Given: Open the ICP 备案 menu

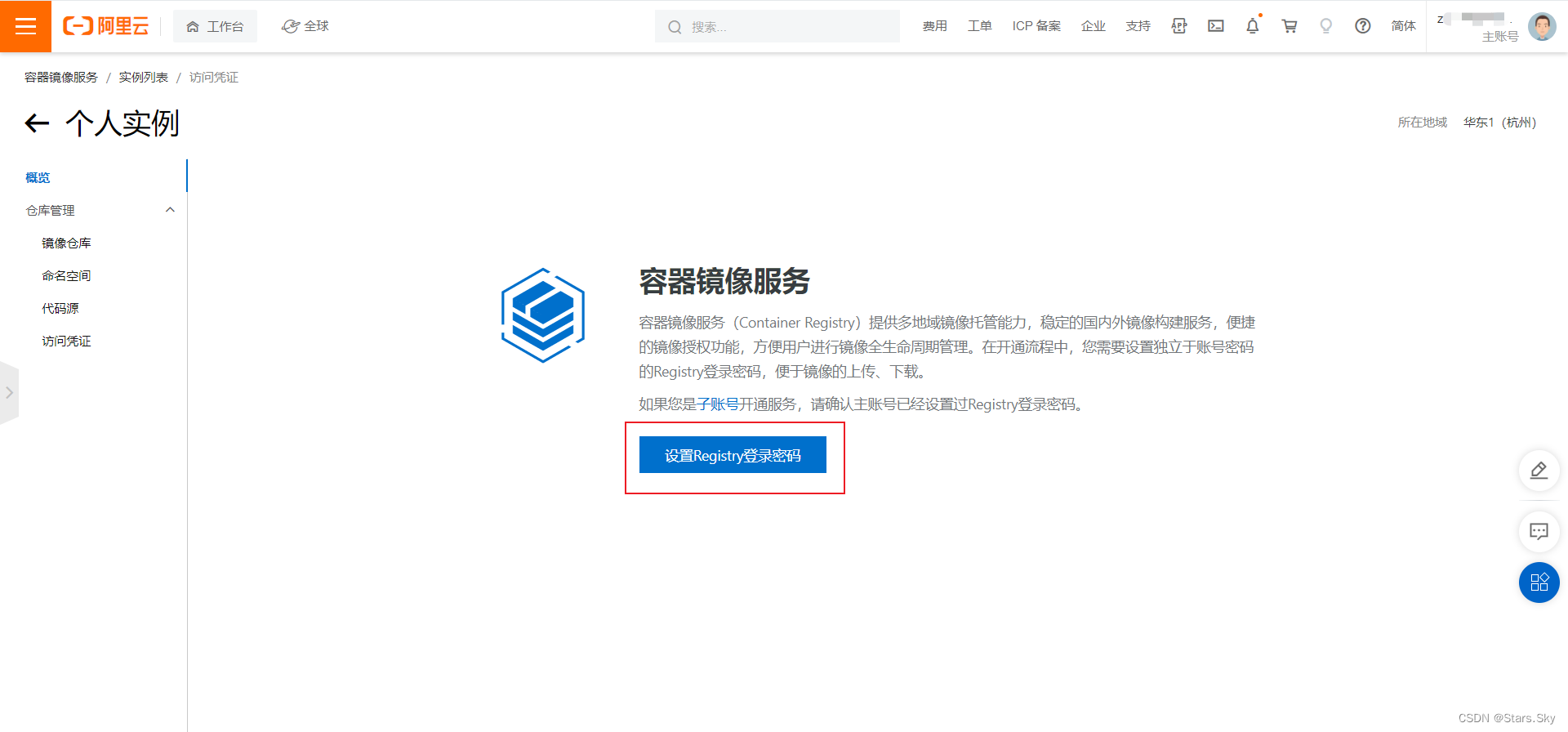Looking at the screenshot, I should [x=1036, y=26].
